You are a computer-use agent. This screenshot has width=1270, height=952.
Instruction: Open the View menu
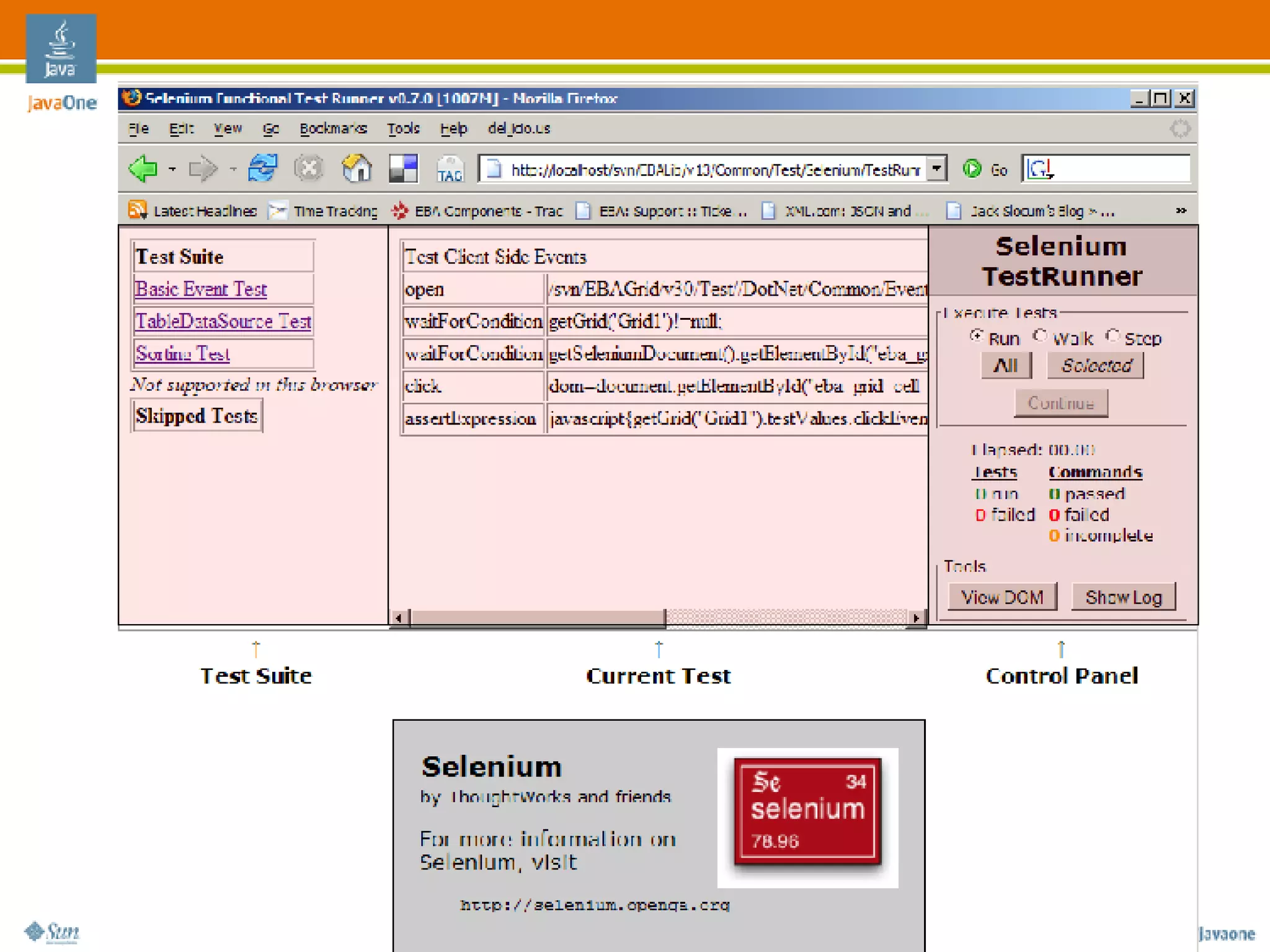(x=228, y=128)
